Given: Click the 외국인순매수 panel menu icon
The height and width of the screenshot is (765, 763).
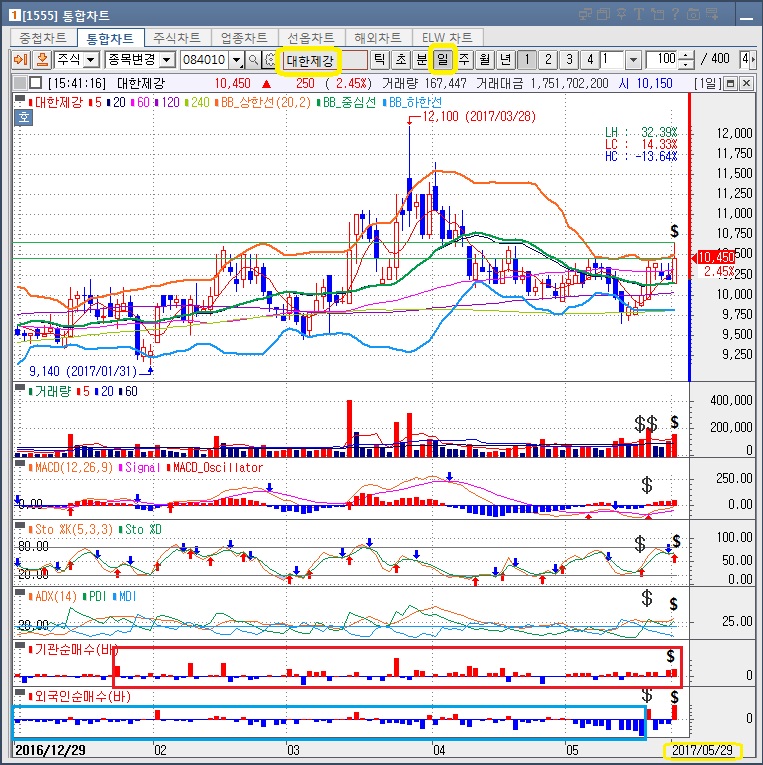Looking at the screenshot, I should 20,693.
